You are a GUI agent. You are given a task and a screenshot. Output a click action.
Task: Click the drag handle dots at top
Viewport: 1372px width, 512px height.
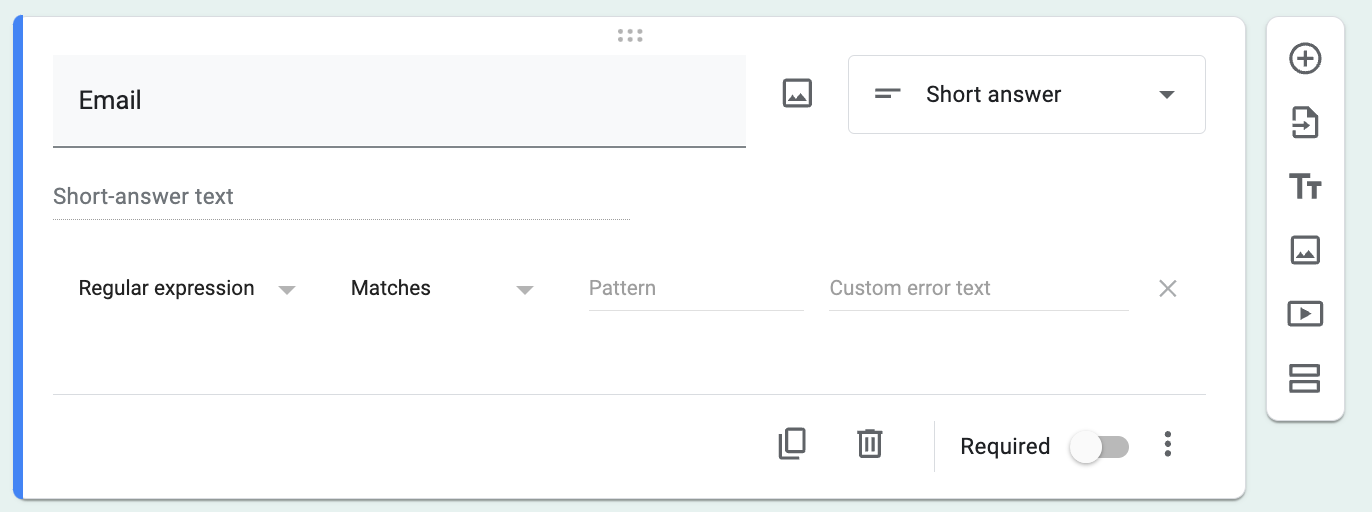click(x=630, y=36)
